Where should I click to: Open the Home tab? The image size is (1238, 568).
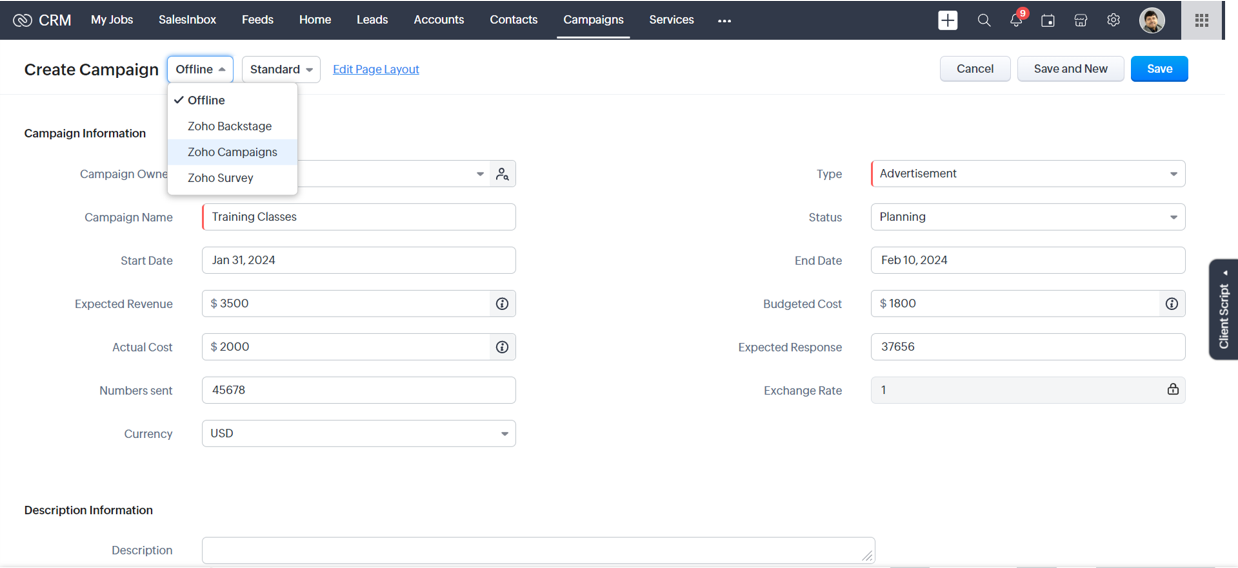315,20
